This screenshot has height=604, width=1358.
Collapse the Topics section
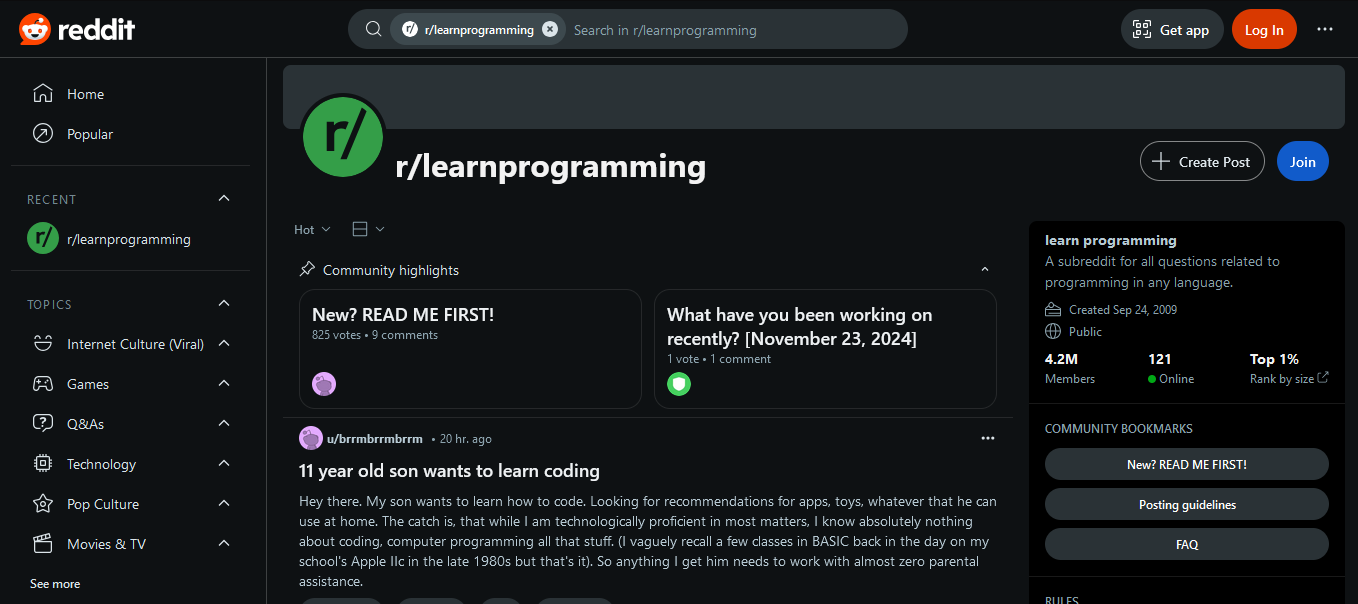click(224, 303)
